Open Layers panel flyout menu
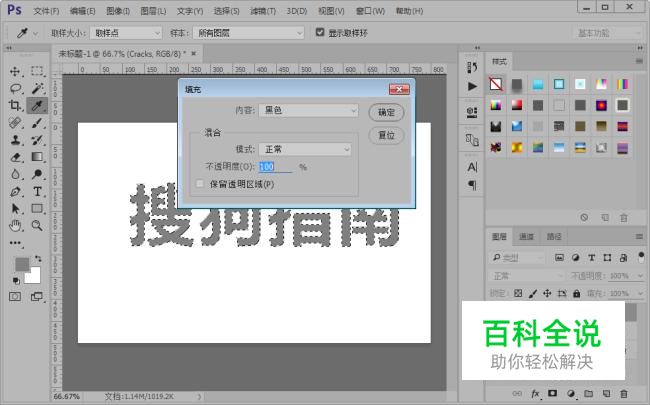The image size is (650, 405). click(x=639, y=237)
